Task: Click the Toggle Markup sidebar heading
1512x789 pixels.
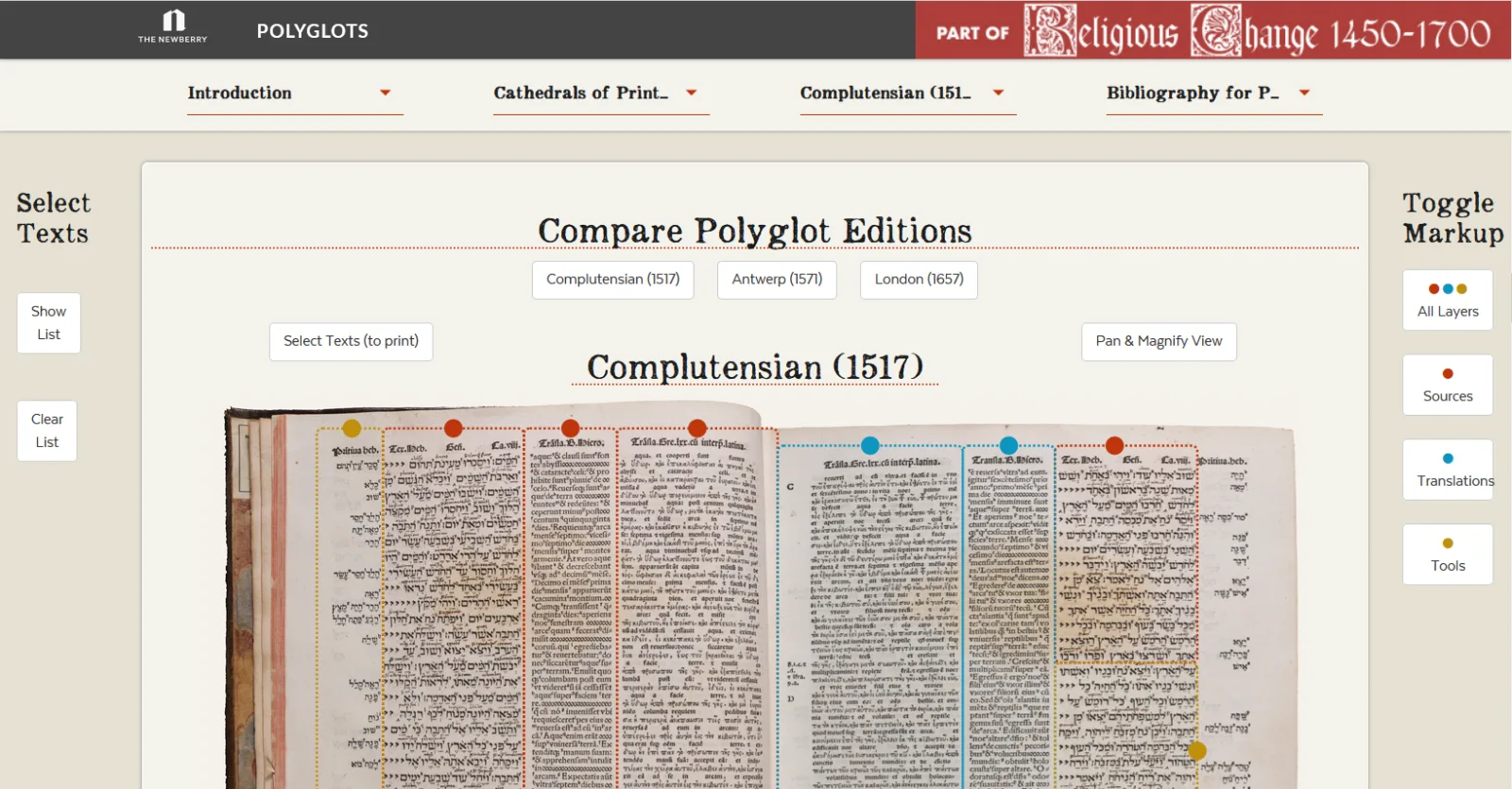Action: coord(1452,217)
